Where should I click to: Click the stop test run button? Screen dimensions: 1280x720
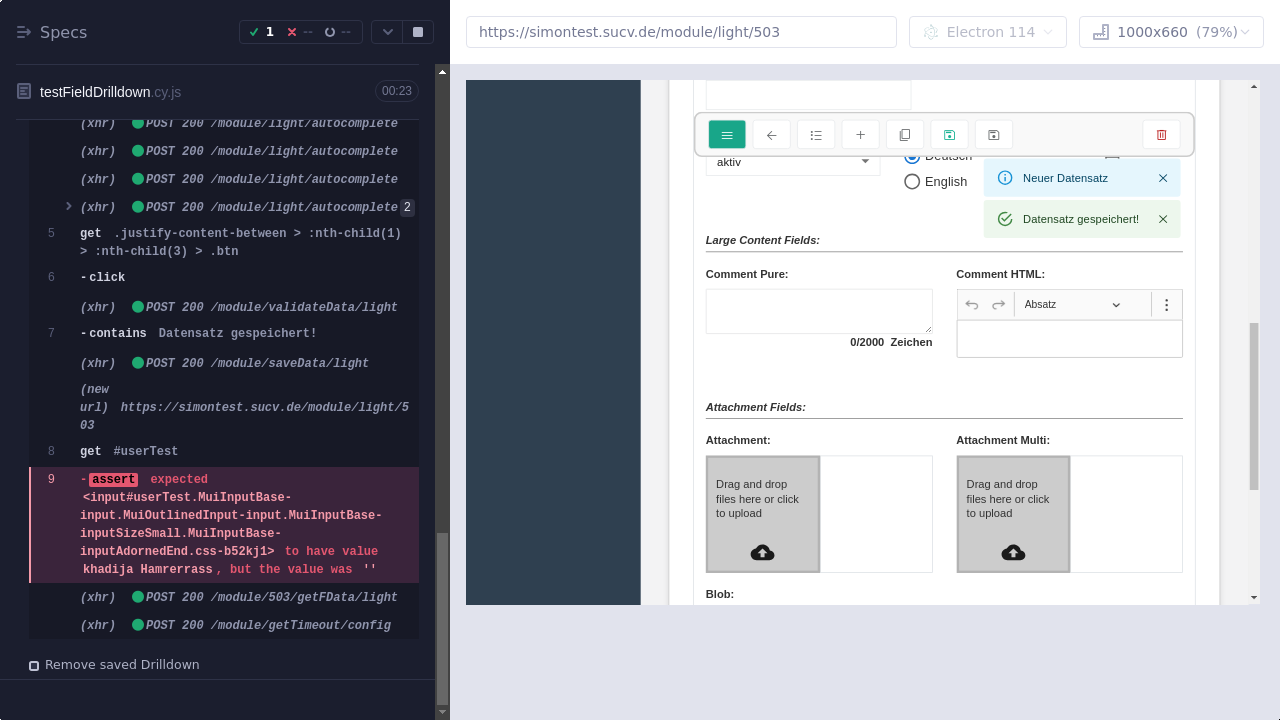click(418, 32)
